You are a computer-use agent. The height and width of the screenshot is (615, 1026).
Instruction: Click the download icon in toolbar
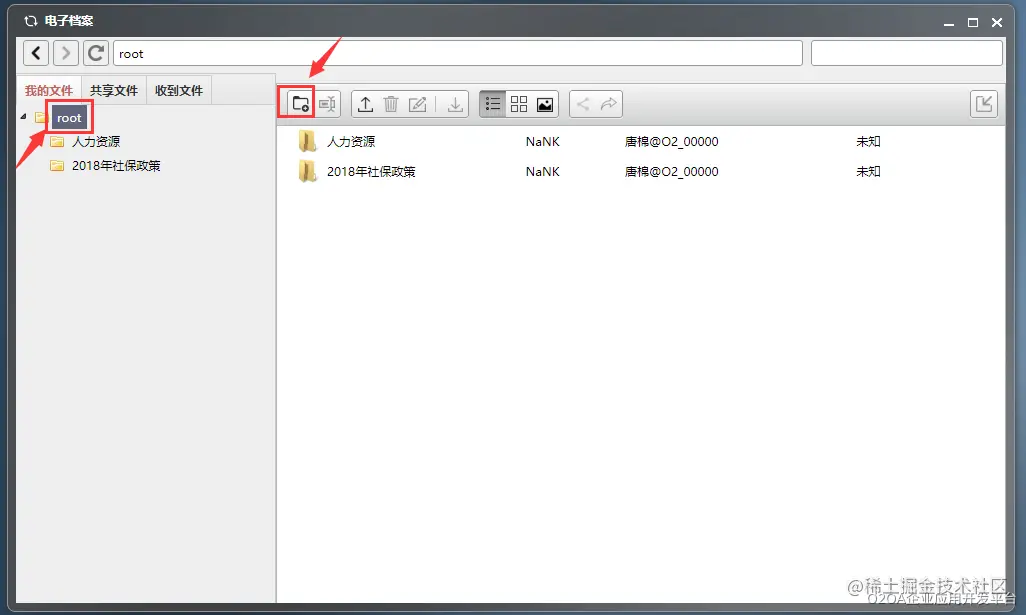point(455,104)
